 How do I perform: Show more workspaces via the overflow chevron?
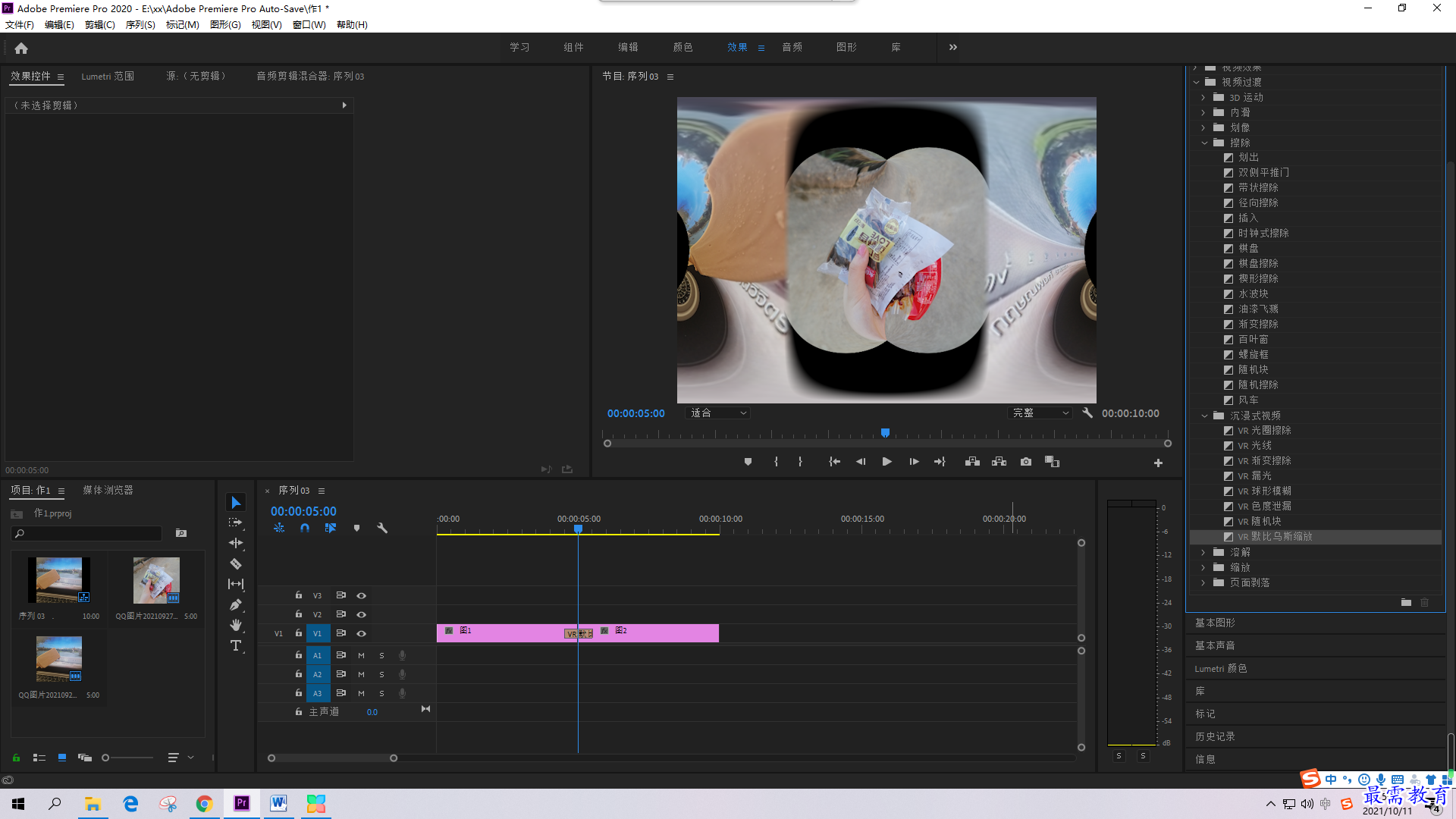coord(953,47)
